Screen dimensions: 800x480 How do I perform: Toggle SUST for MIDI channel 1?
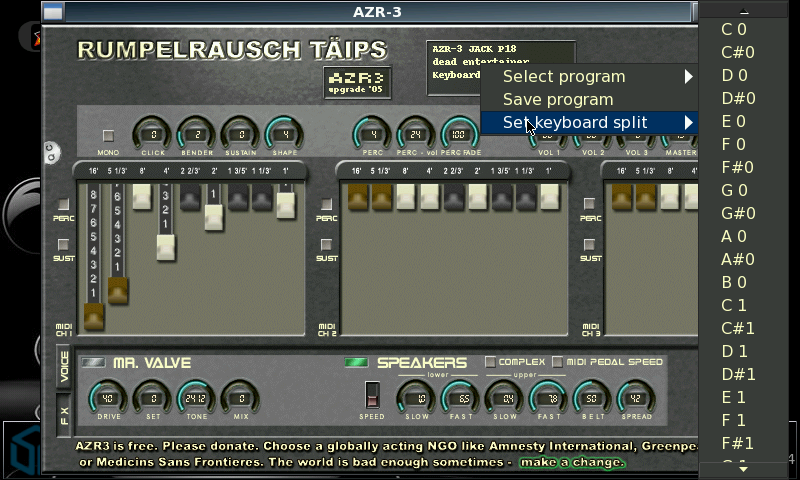63,244
